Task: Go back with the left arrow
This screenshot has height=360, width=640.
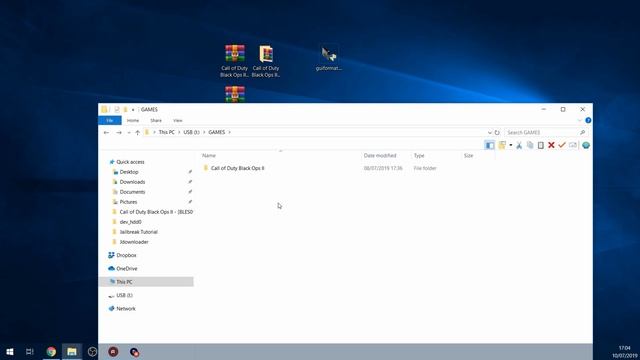Action: 107,132
